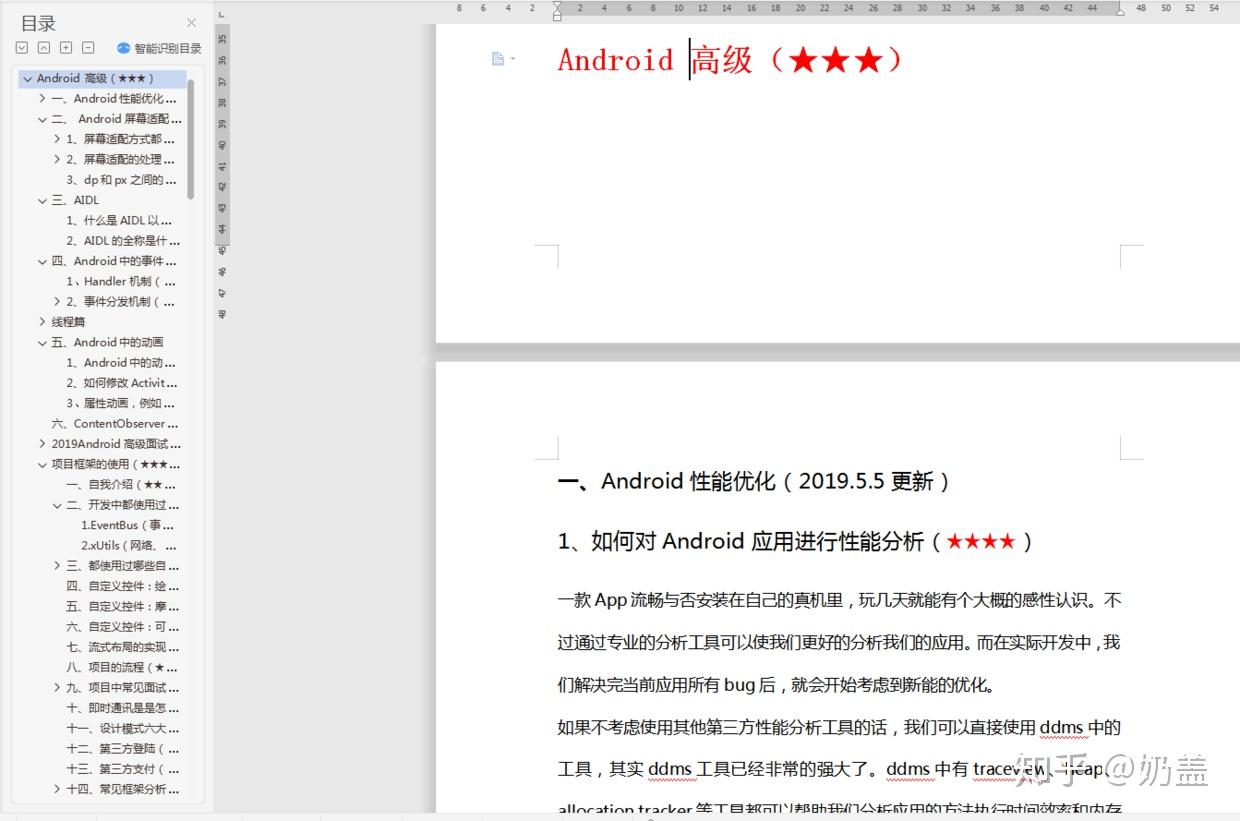The width and height of the screenshot is (1240, 821).
Task: Click the first-line indent marker on horizontal ruler
Action: (x=557, y=5)
